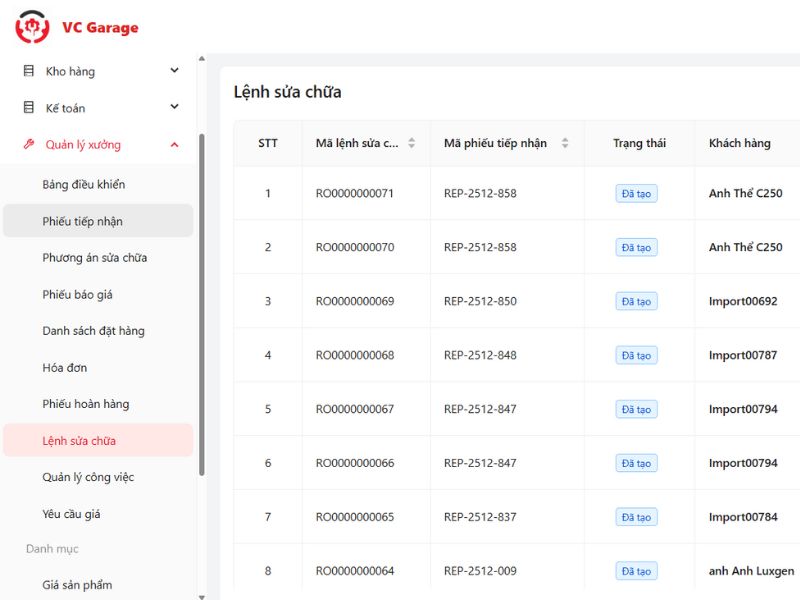Image resolution: width=800 pixels, height=600 pixels.
Task: Collapse the Quản lý xưởng section chevron
Action: point(175,144)
